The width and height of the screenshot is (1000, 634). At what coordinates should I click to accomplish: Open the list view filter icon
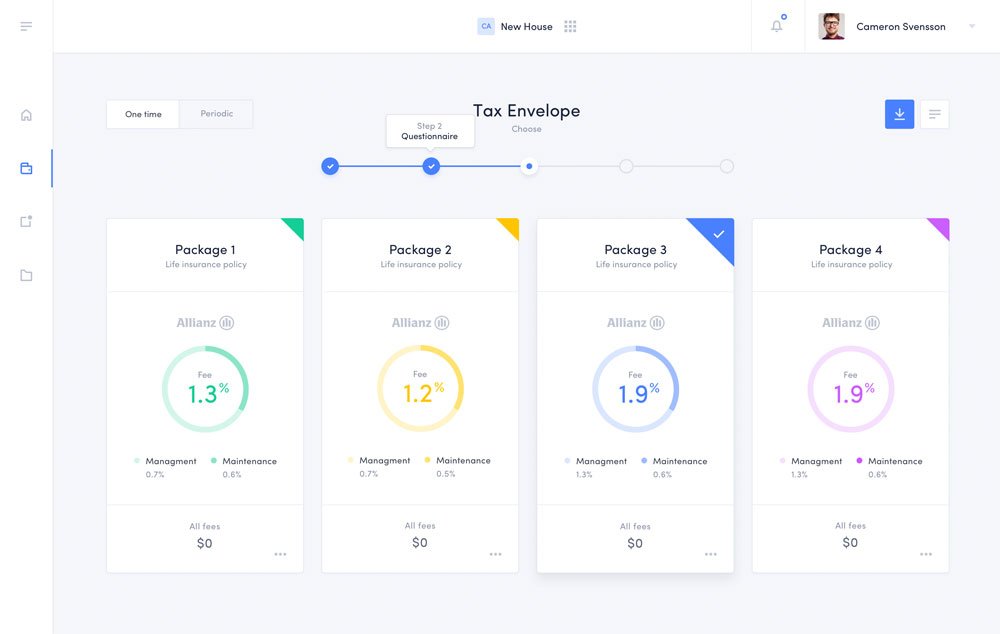934,114
